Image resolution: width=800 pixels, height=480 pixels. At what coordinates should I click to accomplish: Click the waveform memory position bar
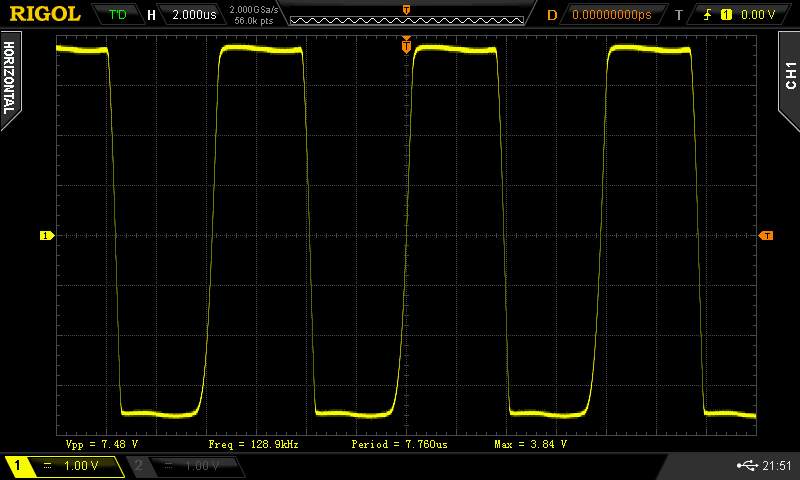click(405, 15)
